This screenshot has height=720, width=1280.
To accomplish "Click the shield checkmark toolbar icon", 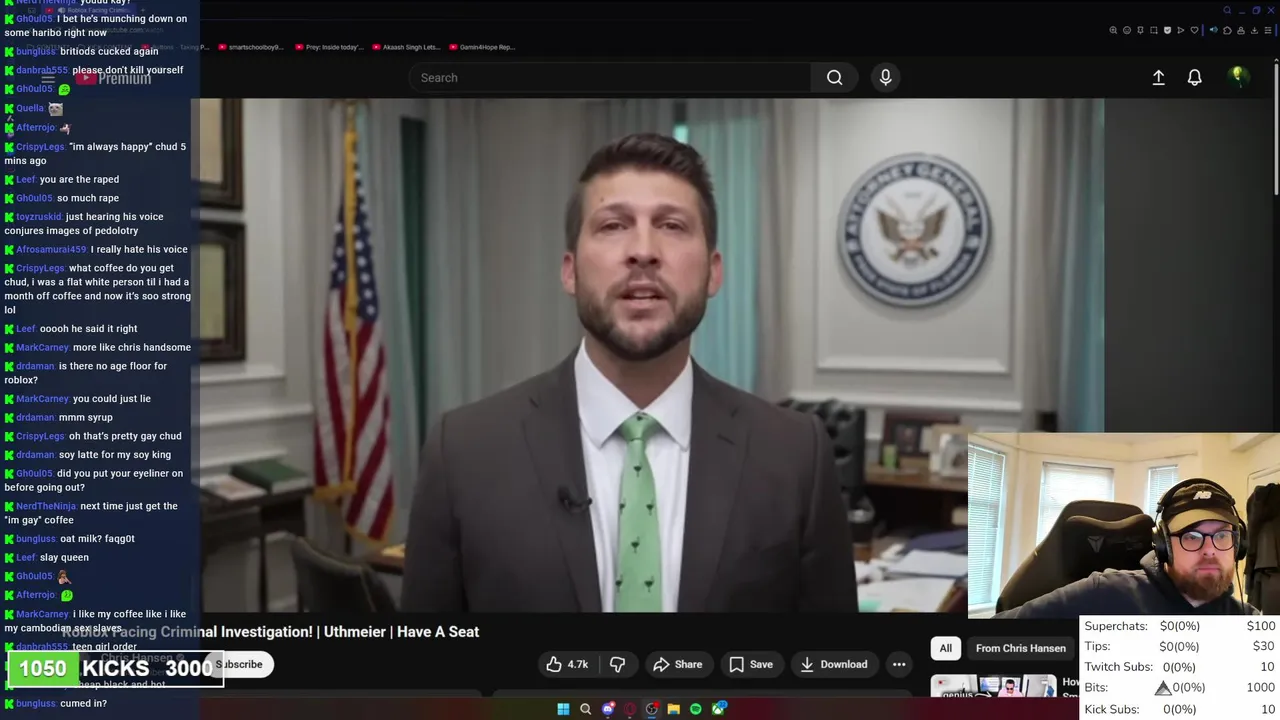I will pos(1167,30).
